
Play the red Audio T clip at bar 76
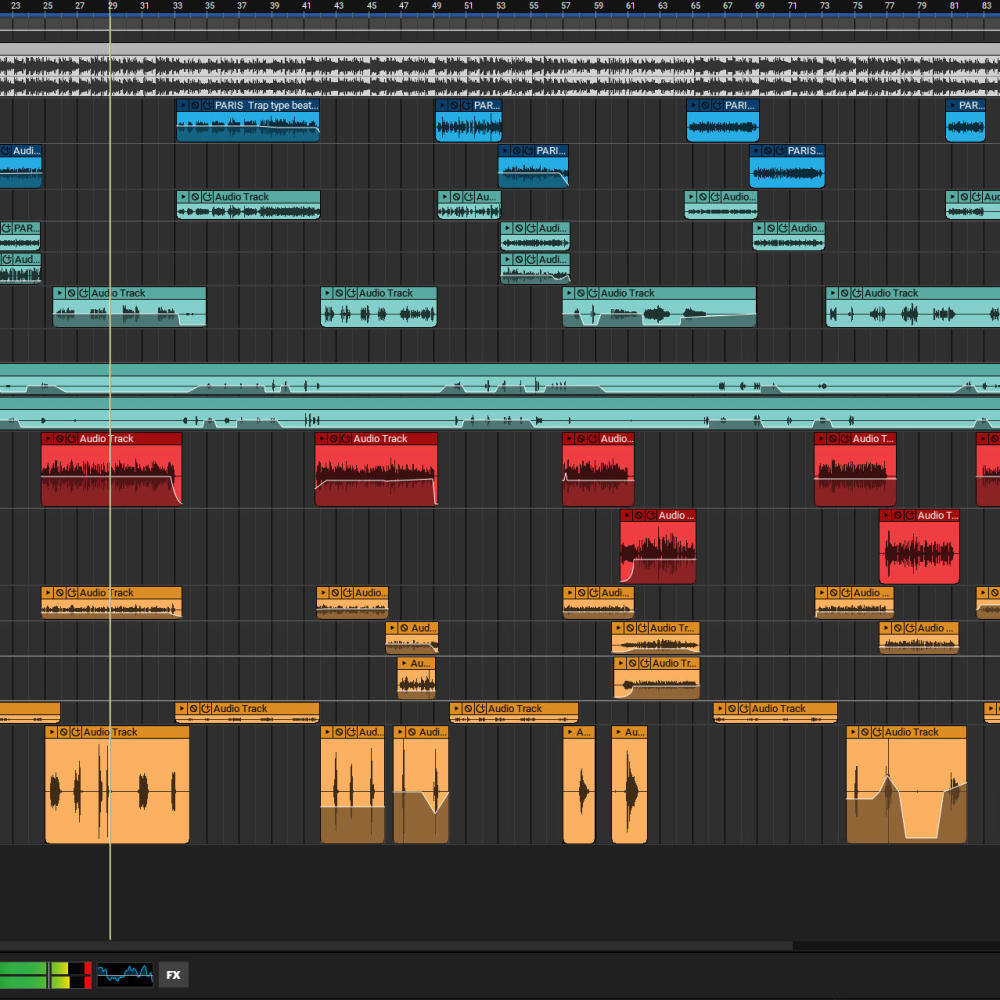(886, 515)
